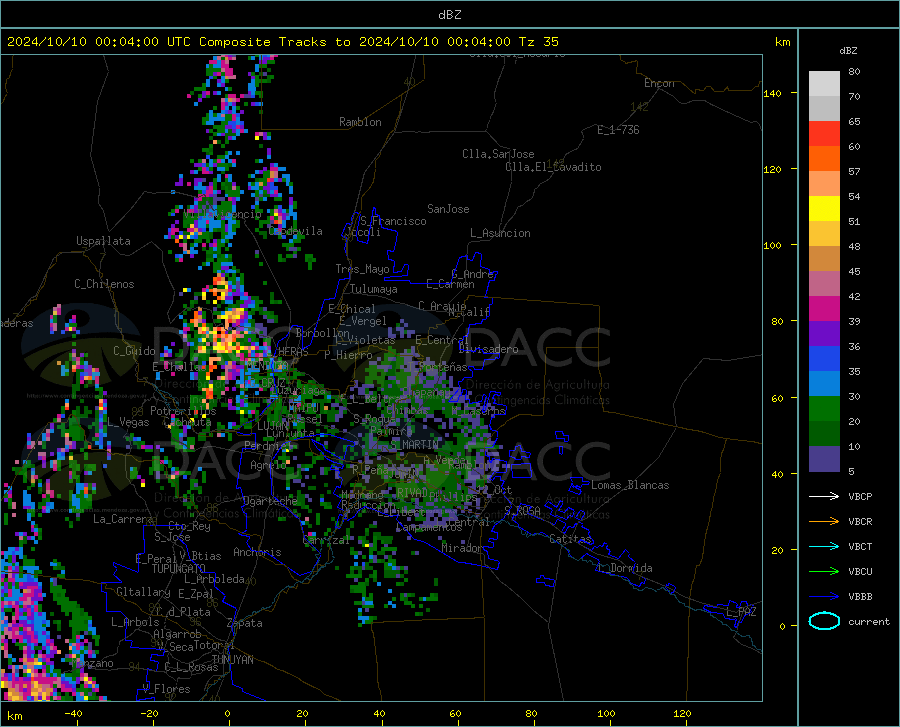Click the 'L_Asuncion' map label
Image resolution: width=900 pixels, height=727 pixels.
[500, 233]
